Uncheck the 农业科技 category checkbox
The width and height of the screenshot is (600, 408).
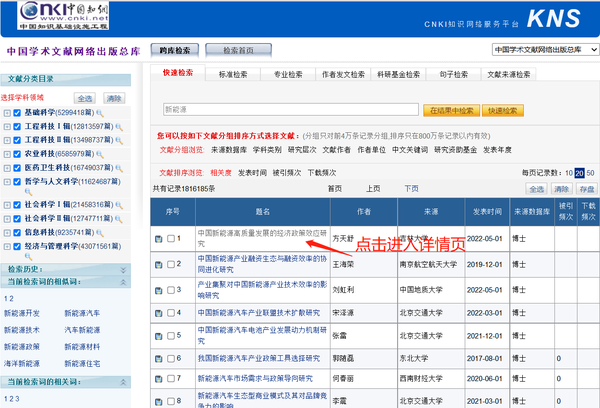[x=17, y=154]
